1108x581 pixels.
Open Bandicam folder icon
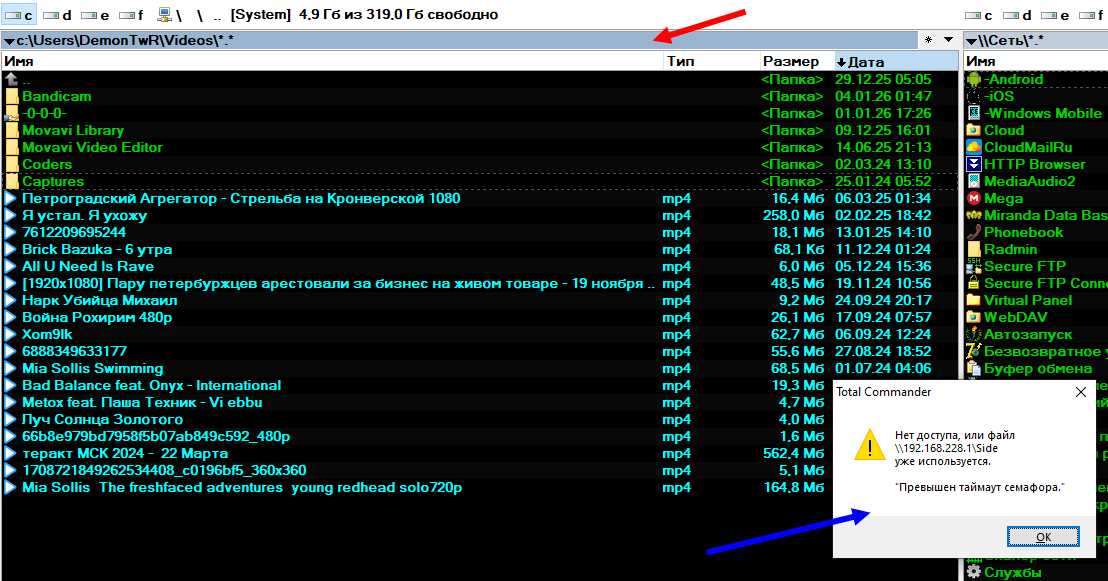click(11, 97)
